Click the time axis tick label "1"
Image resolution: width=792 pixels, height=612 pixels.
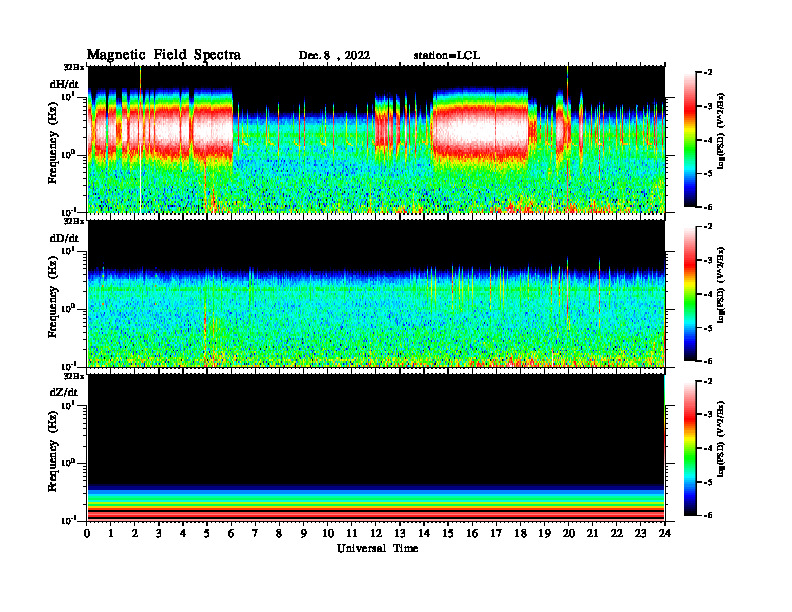point(111,533)
